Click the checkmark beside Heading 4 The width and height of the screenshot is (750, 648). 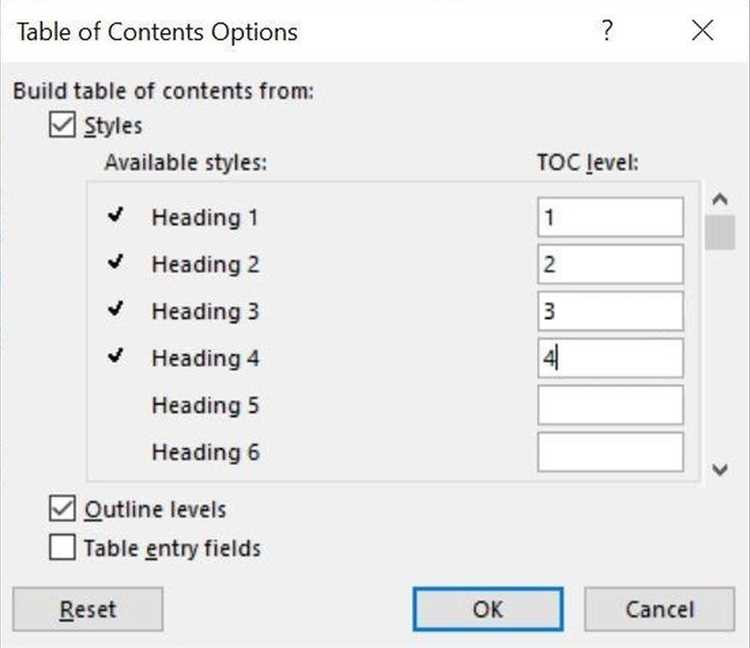[116, 357]
